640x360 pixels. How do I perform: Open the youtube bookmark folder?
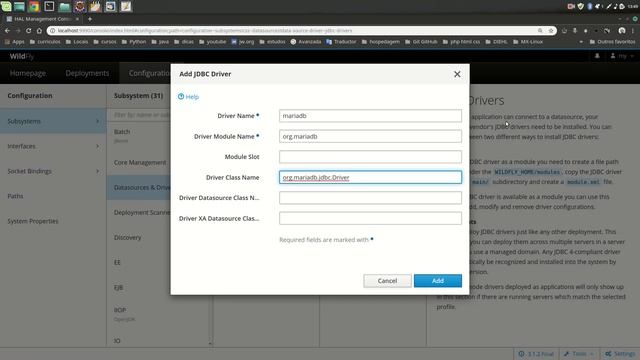click(x=212, y=42)
